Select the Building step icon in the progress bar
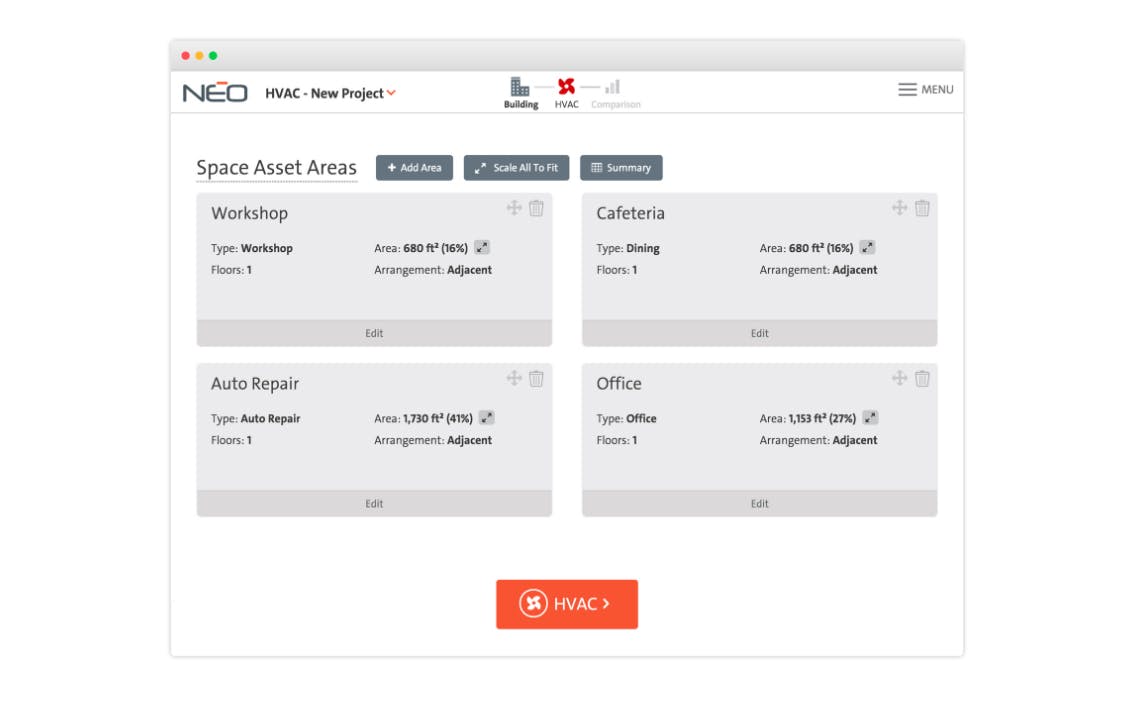The height and width of the screenshot is (710, 1129). tap(519, 87)
